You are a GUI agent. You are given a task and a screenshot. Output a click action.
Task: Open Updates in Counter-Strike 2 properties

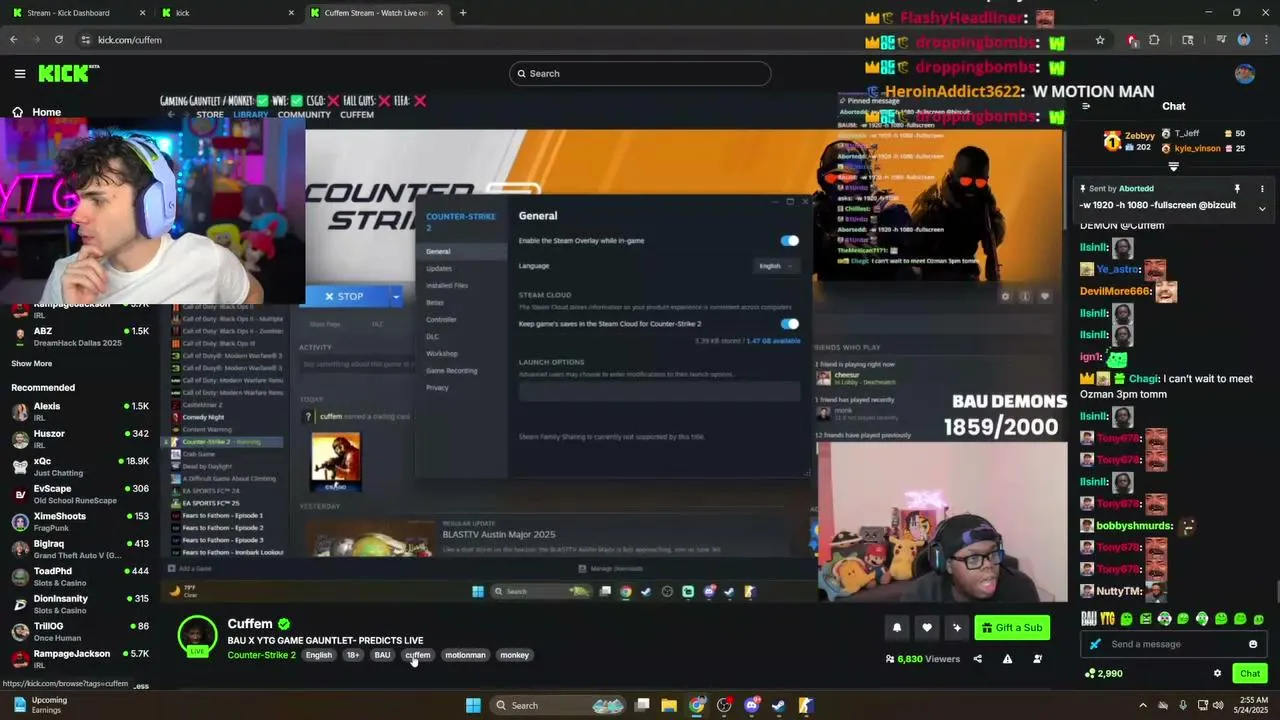(439, 269)
